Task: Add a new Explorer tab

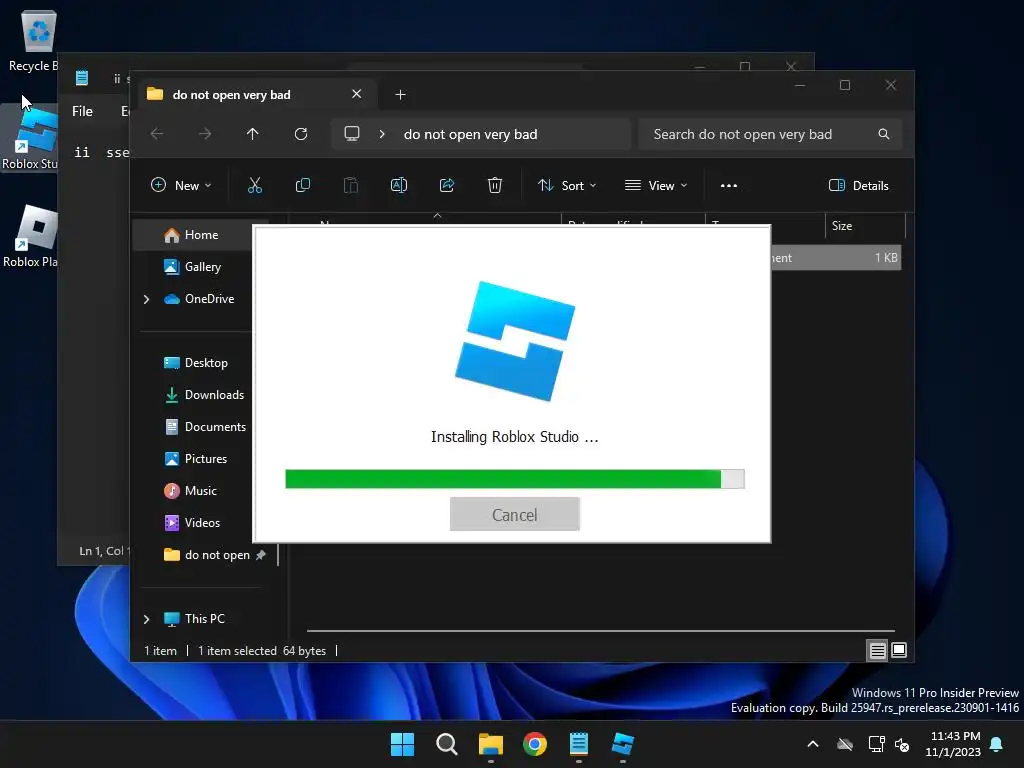Action: click(x=400, y=95)
